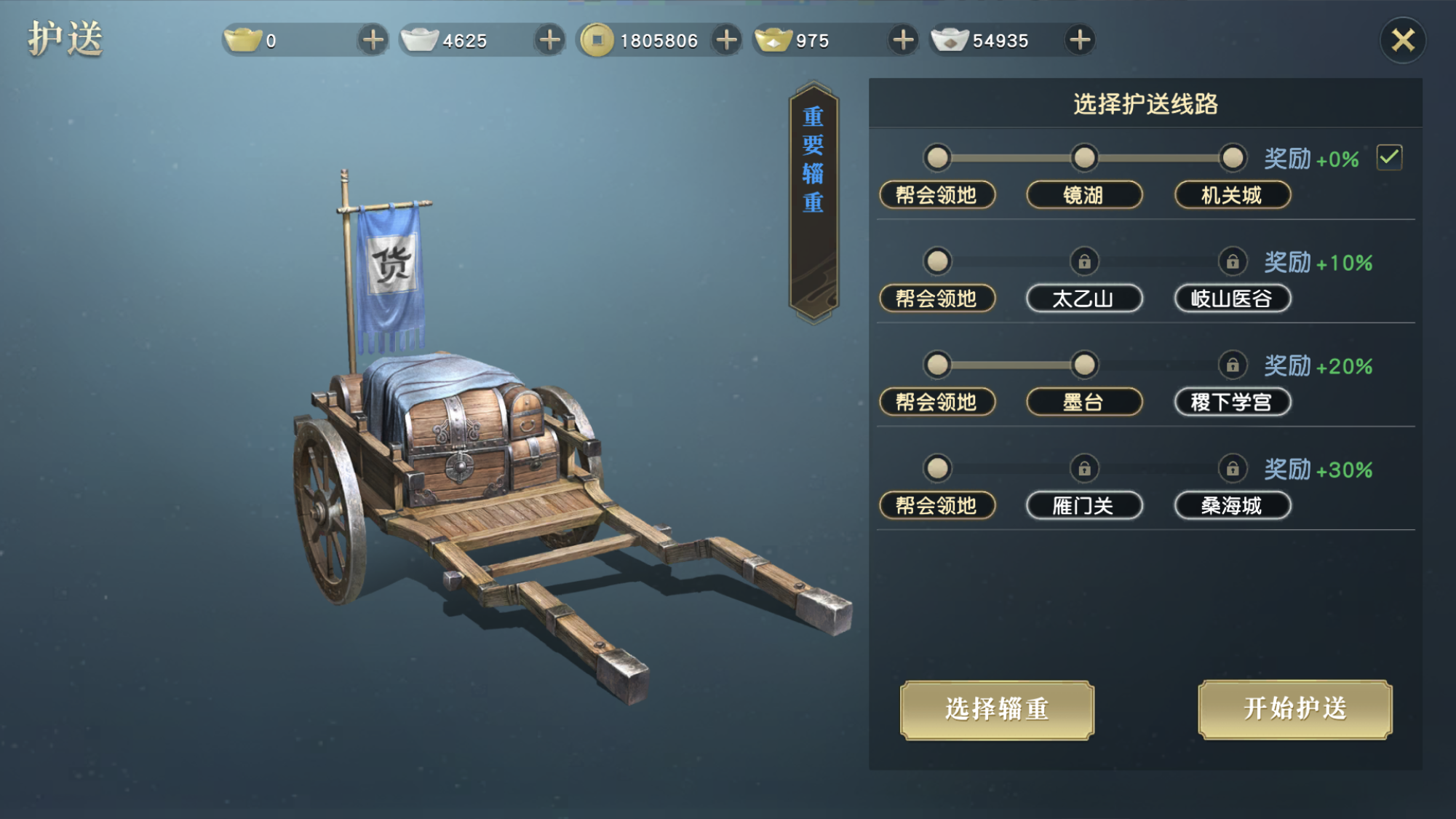Screen dimensions: 1456x819
Task: Start escort with 开始护送 button
Action: tap(1295, 709)
